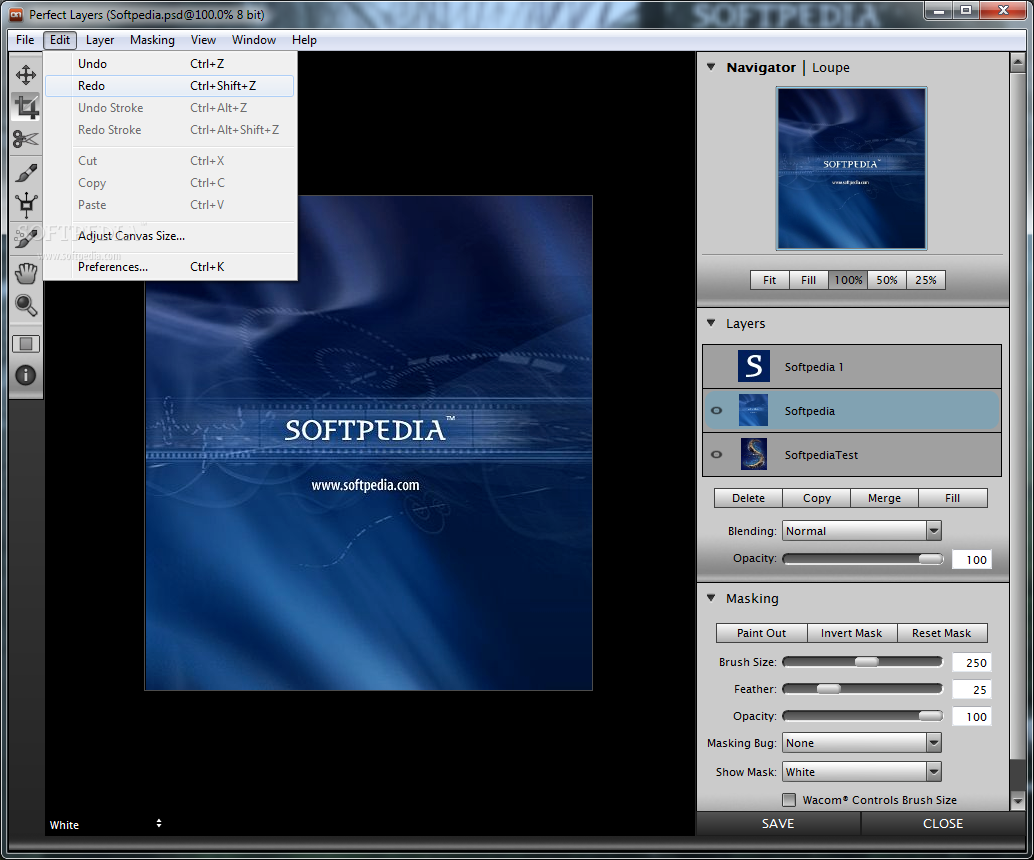Click the Brush Size value field 250

click(x=971, y=663)
